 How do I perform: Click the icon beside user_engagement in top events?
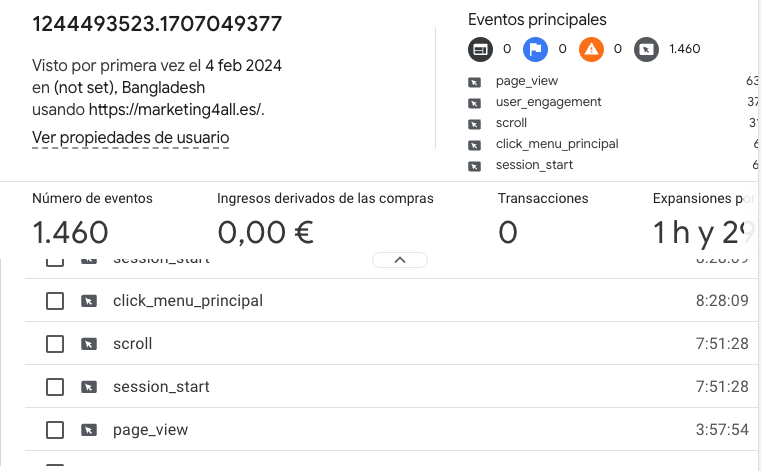click(474, 103)
